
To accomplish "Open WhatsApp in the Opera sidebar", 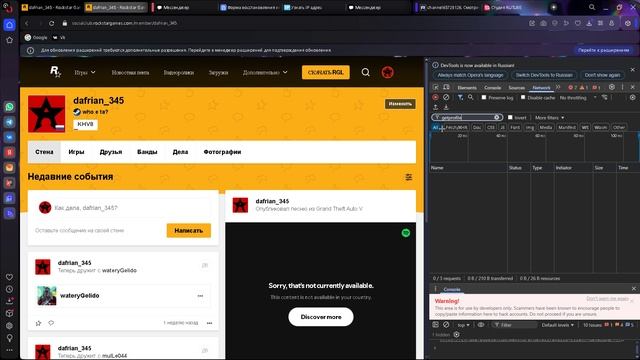I will click(x=9, y=107).
